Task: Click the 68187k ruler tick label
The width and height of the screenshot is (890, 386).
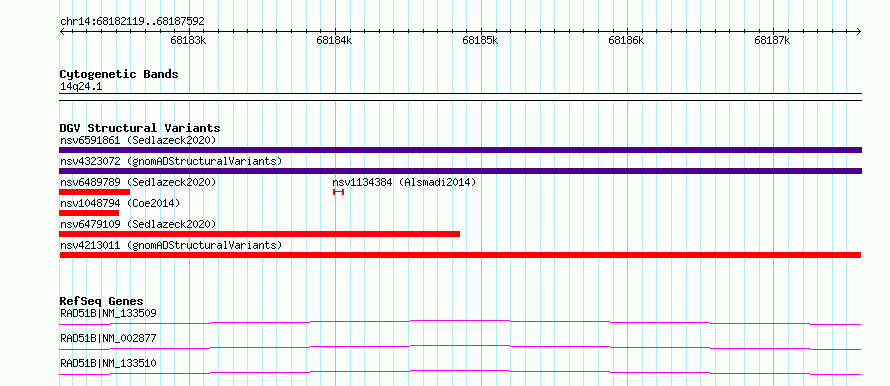Action: [x=772, y=40]
